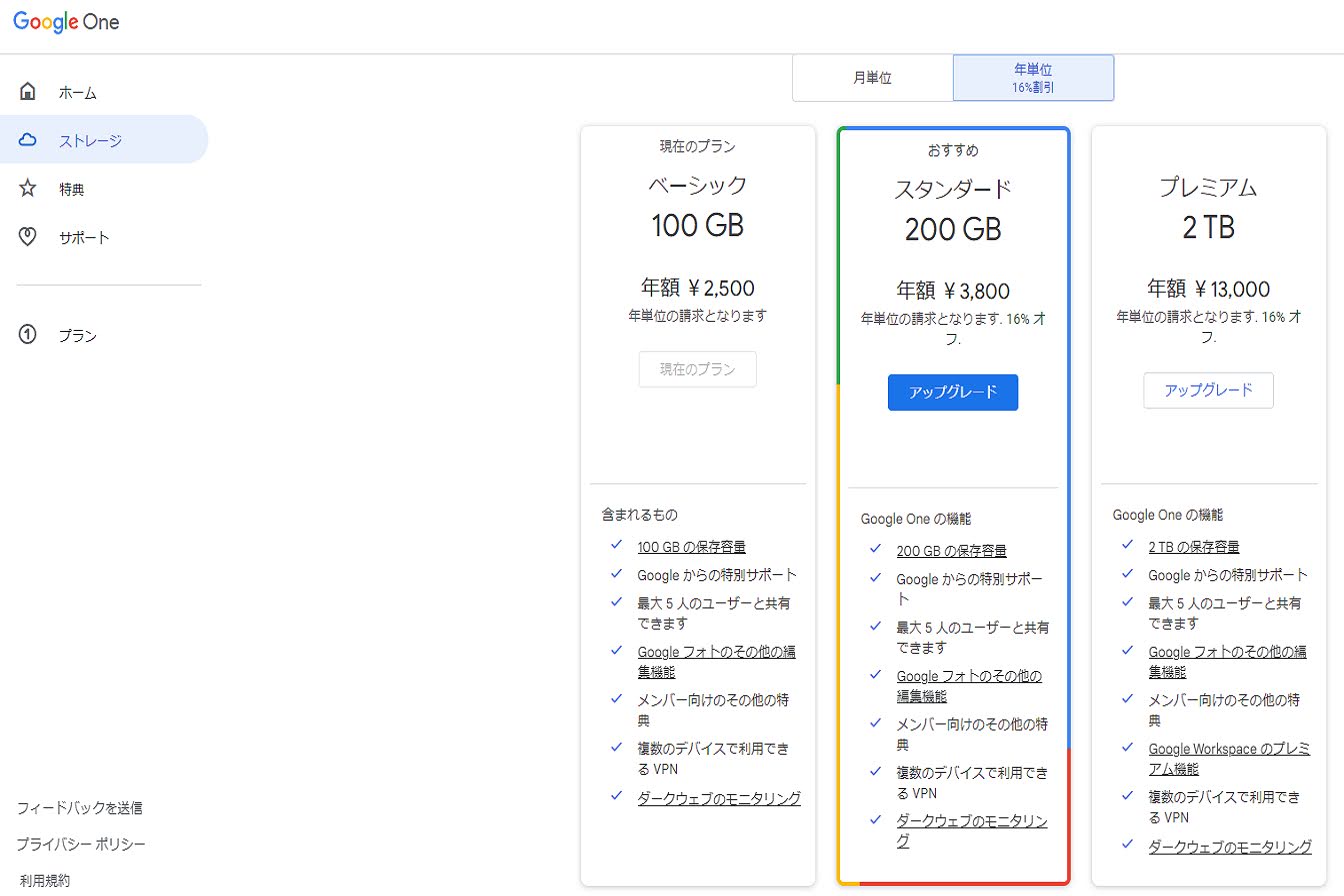
Task: Click the home icon in sidebar
Action: click(x=28, y=92)
